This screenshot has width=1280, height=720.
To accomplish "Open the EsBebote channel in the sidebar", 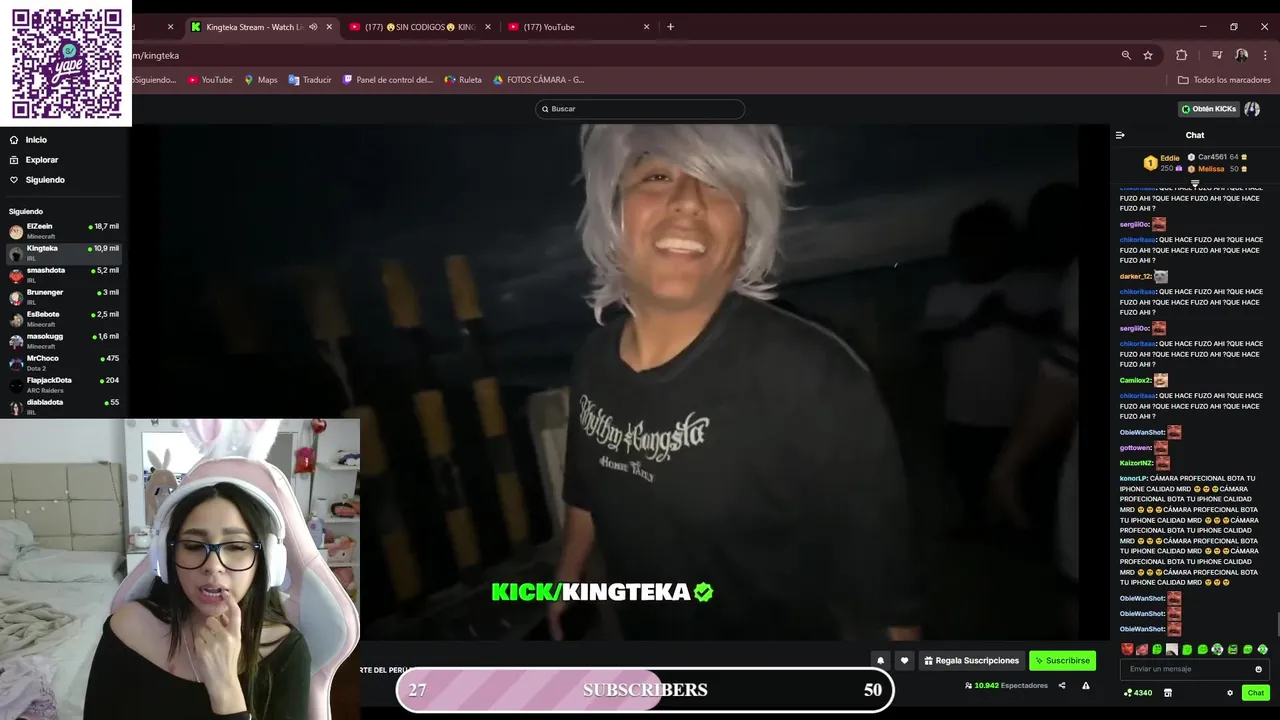I will pos(64,319).
